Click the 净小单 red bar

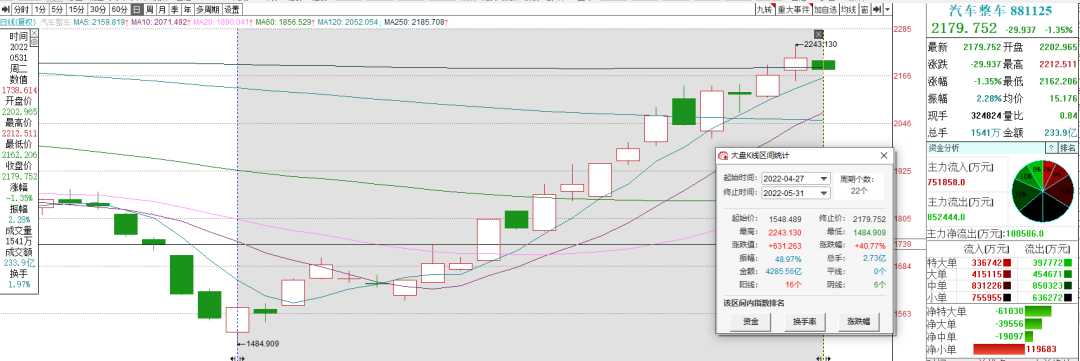tap(999, 349)
